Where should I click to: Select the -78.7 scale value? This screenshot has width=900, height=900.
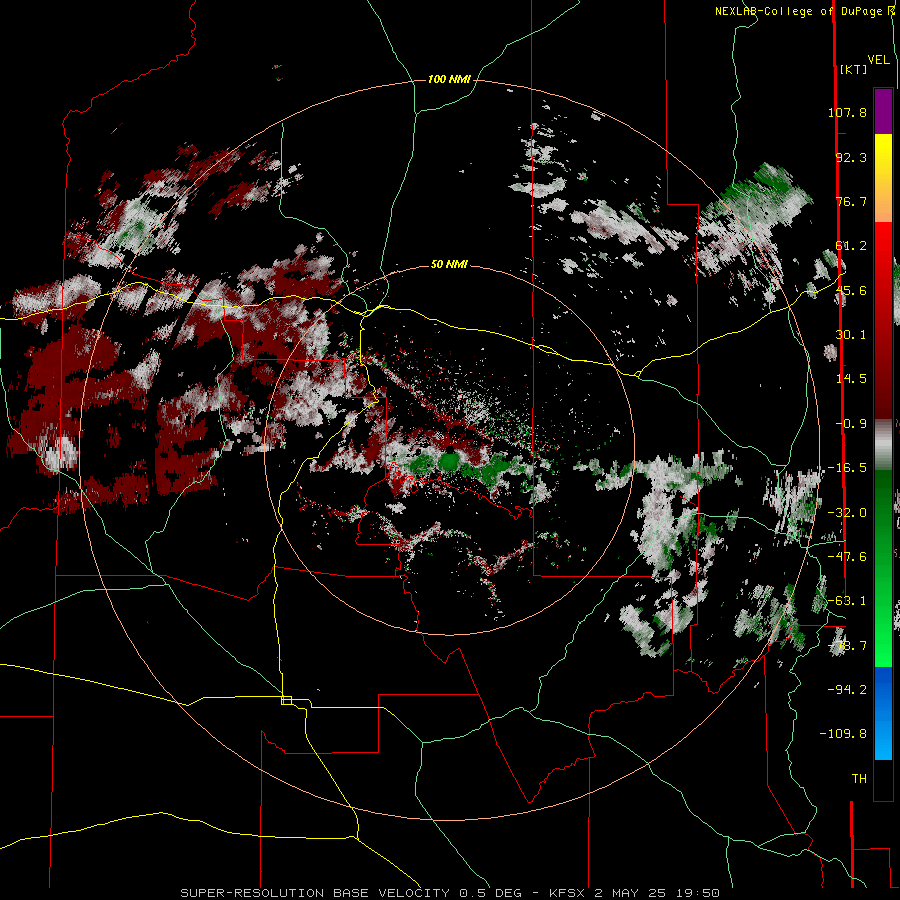coord(847,646)
